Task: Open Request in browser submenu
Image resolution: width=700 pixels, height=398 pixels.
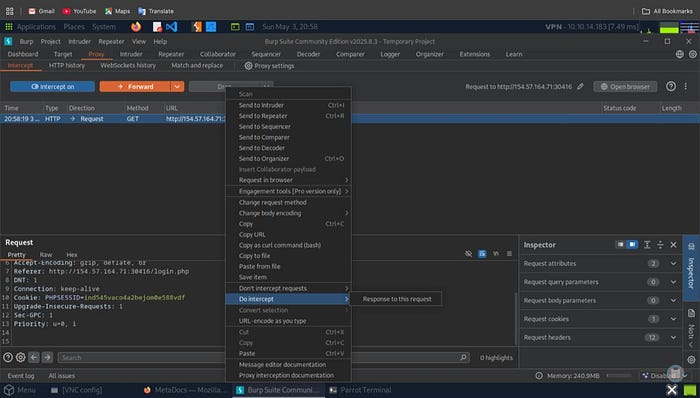Action: pyautogui.click(x=288, y=180)
